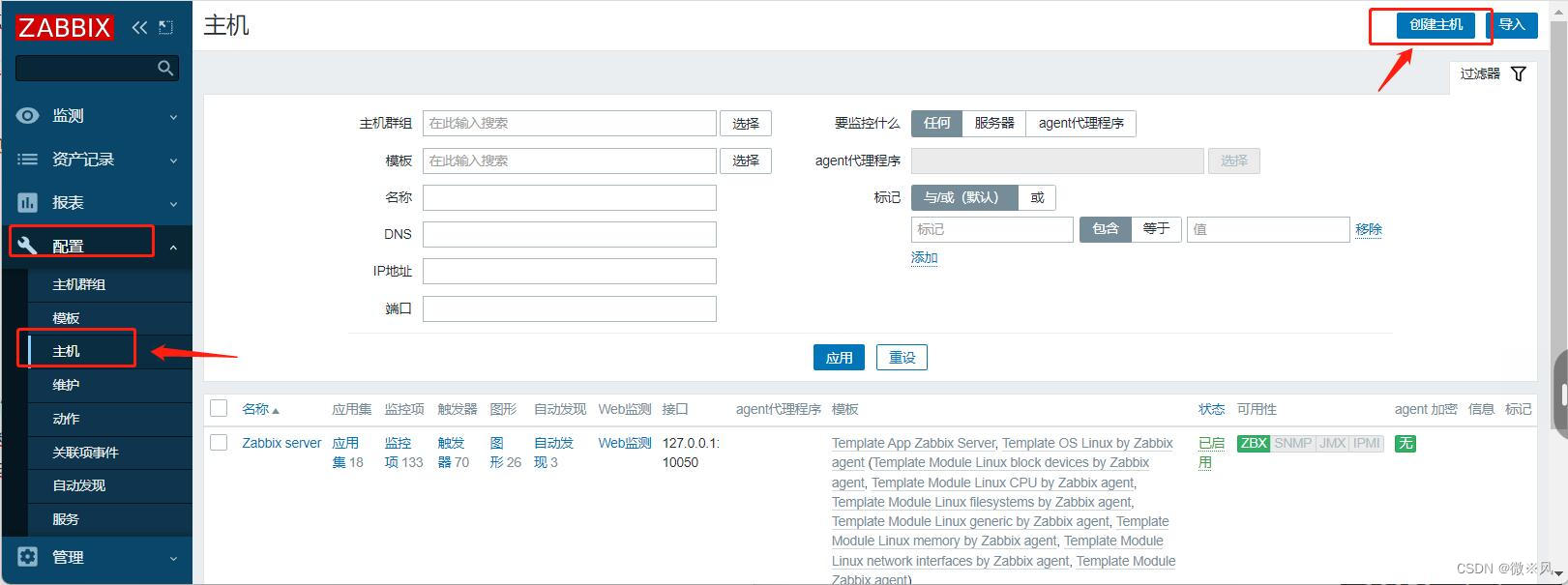The image size is (1568, 585).
Task: Click Template App Zabbix Server link
Action: [913, 443]
